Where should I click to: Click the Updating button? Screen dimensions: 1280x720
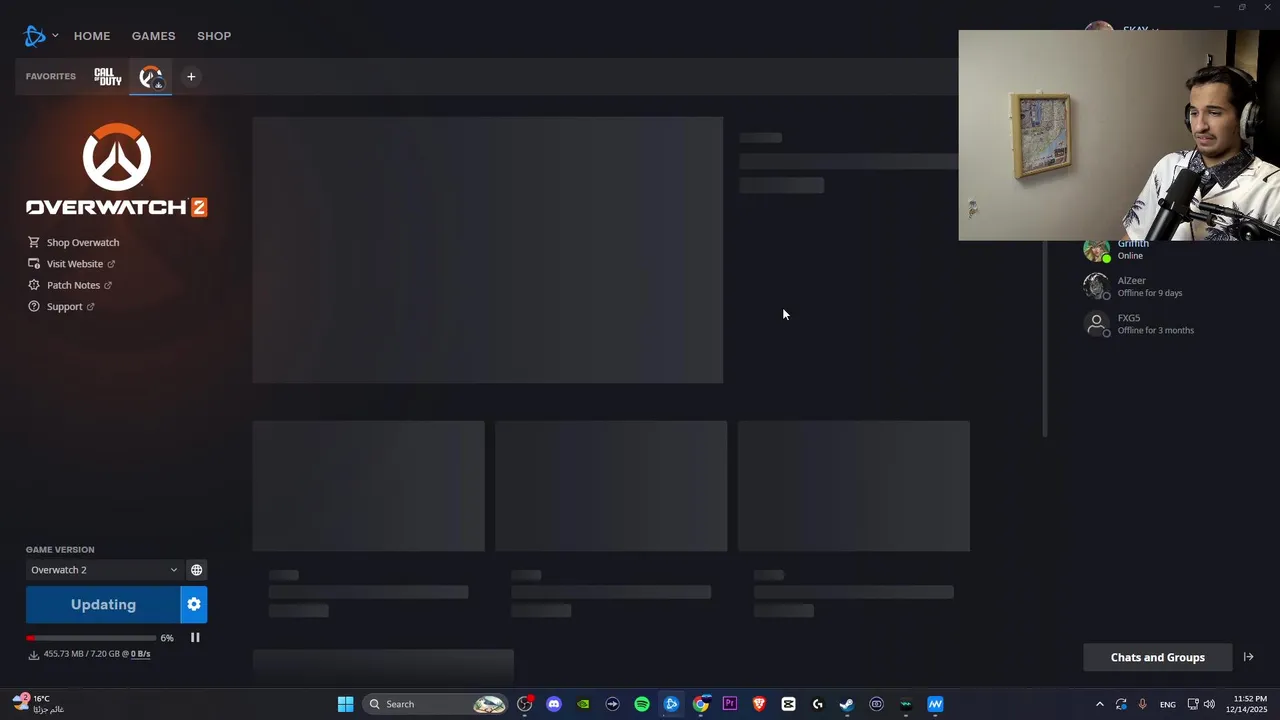tap(103, 604)
